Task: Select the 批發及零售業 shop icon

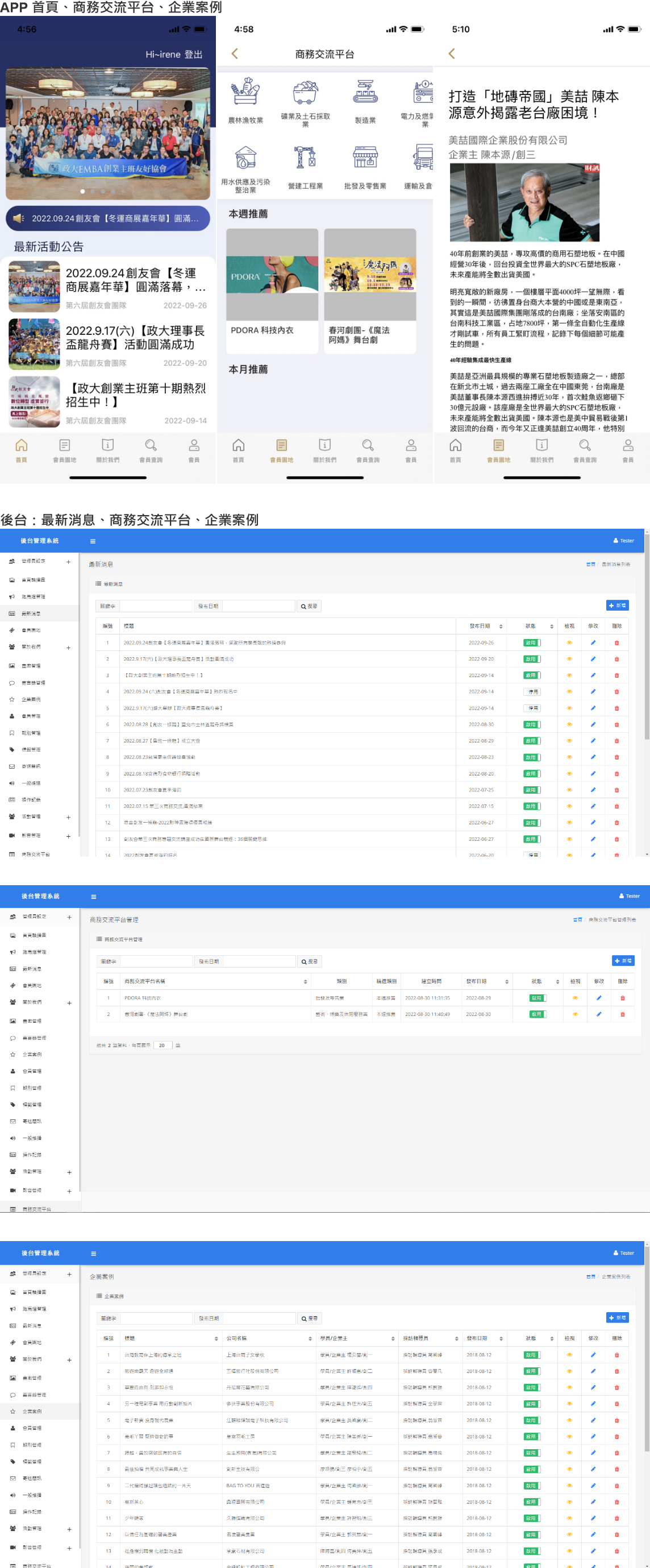Action: tap(365, 157)
